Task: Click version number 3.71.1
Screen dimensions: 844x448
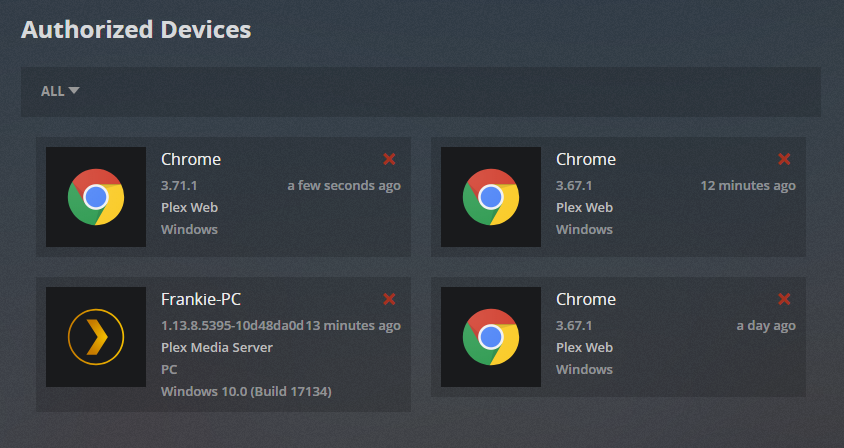Action: 180,185
